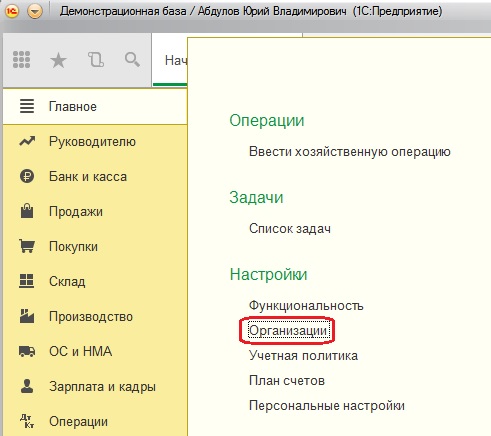Open the ОС и НМА section
This screenshot has height=436, width=491.
[x=95, y=352]
